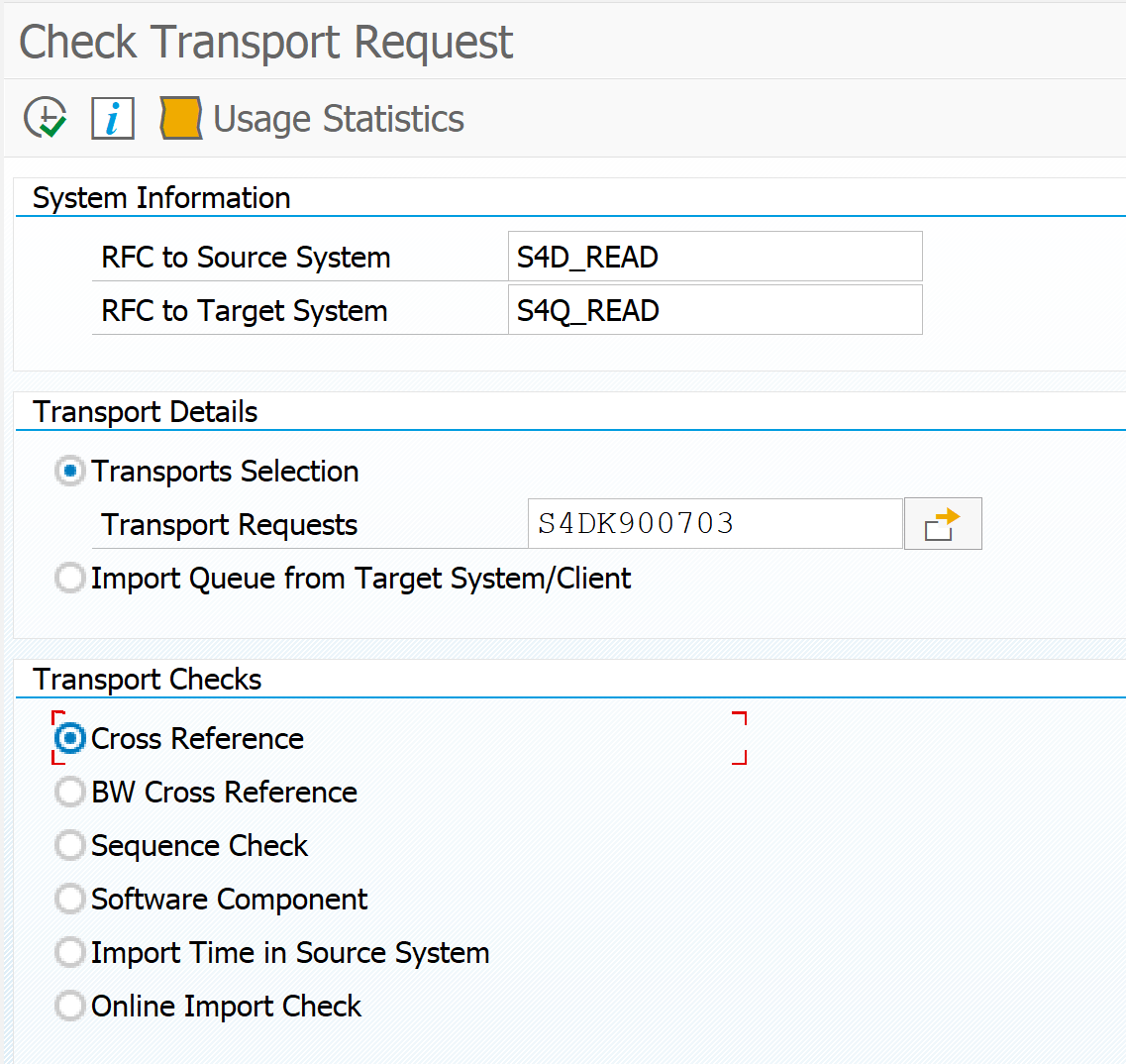Click the System Information section header
This screenshot has height=1064, width=1126.
point(160,198)
